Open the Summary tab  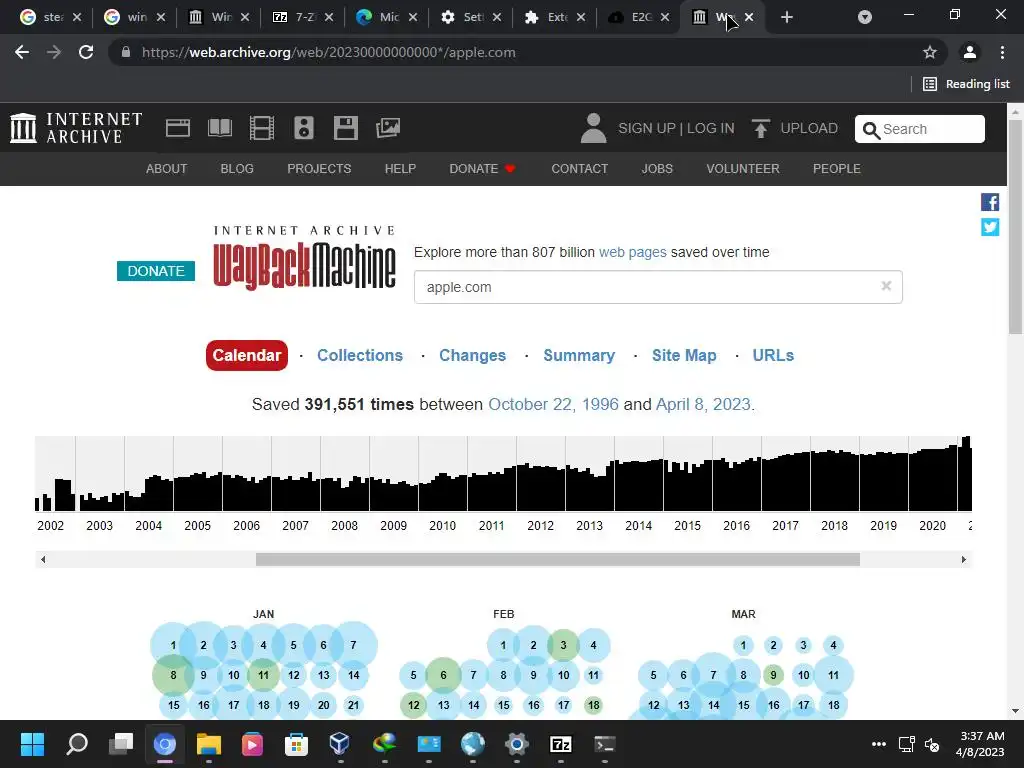579,355
